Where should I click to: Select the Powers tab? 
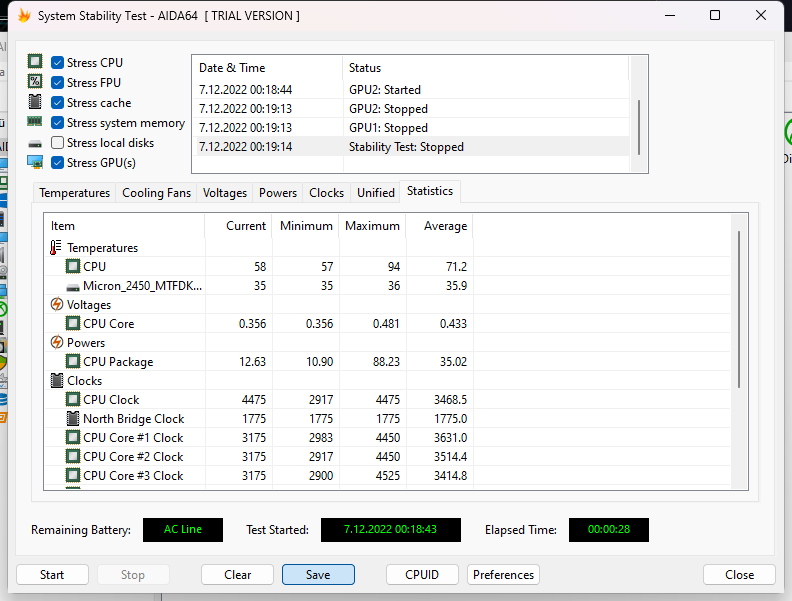278,193
